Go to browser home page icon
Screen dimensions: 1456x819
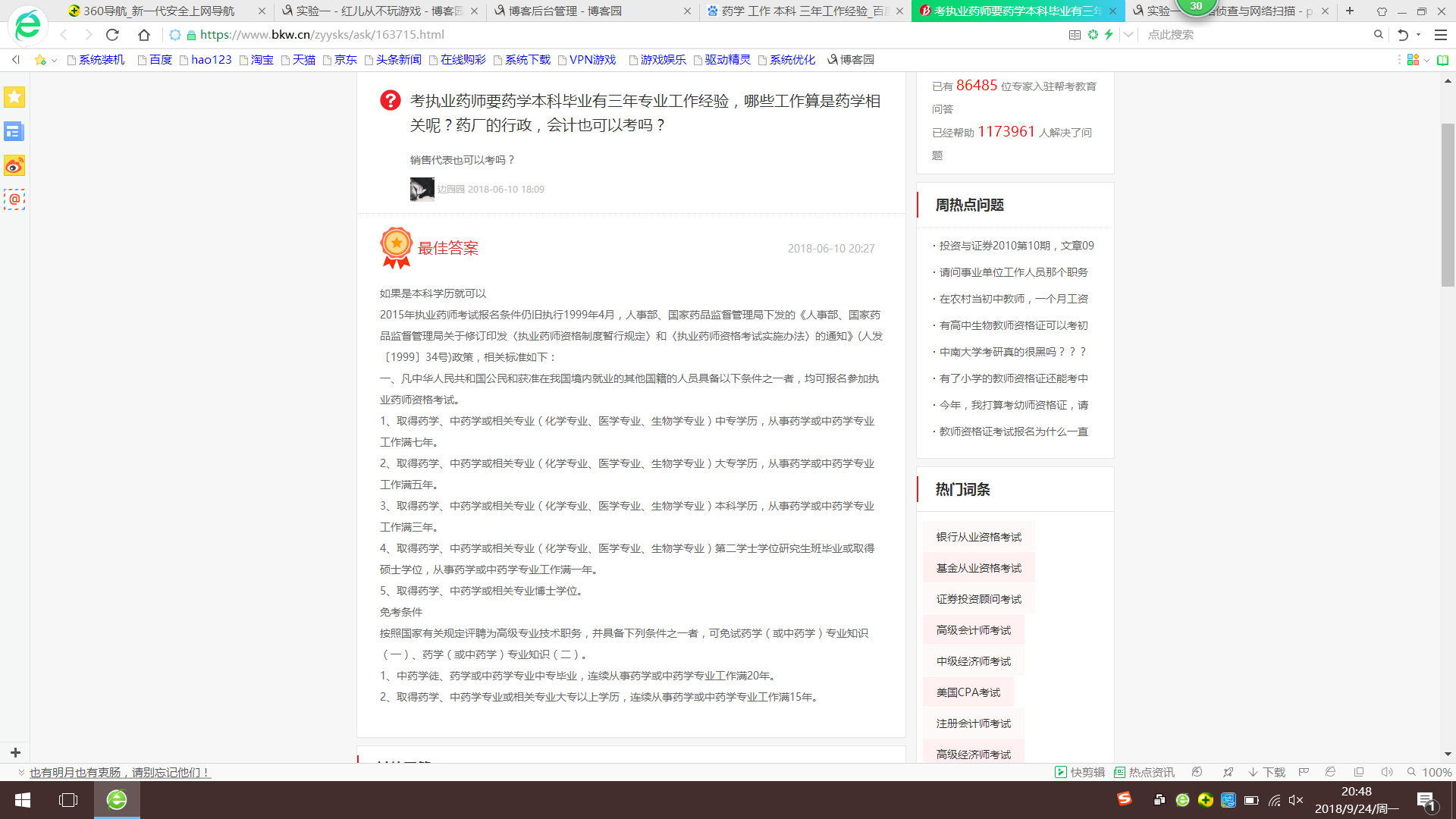coord(144,35)
